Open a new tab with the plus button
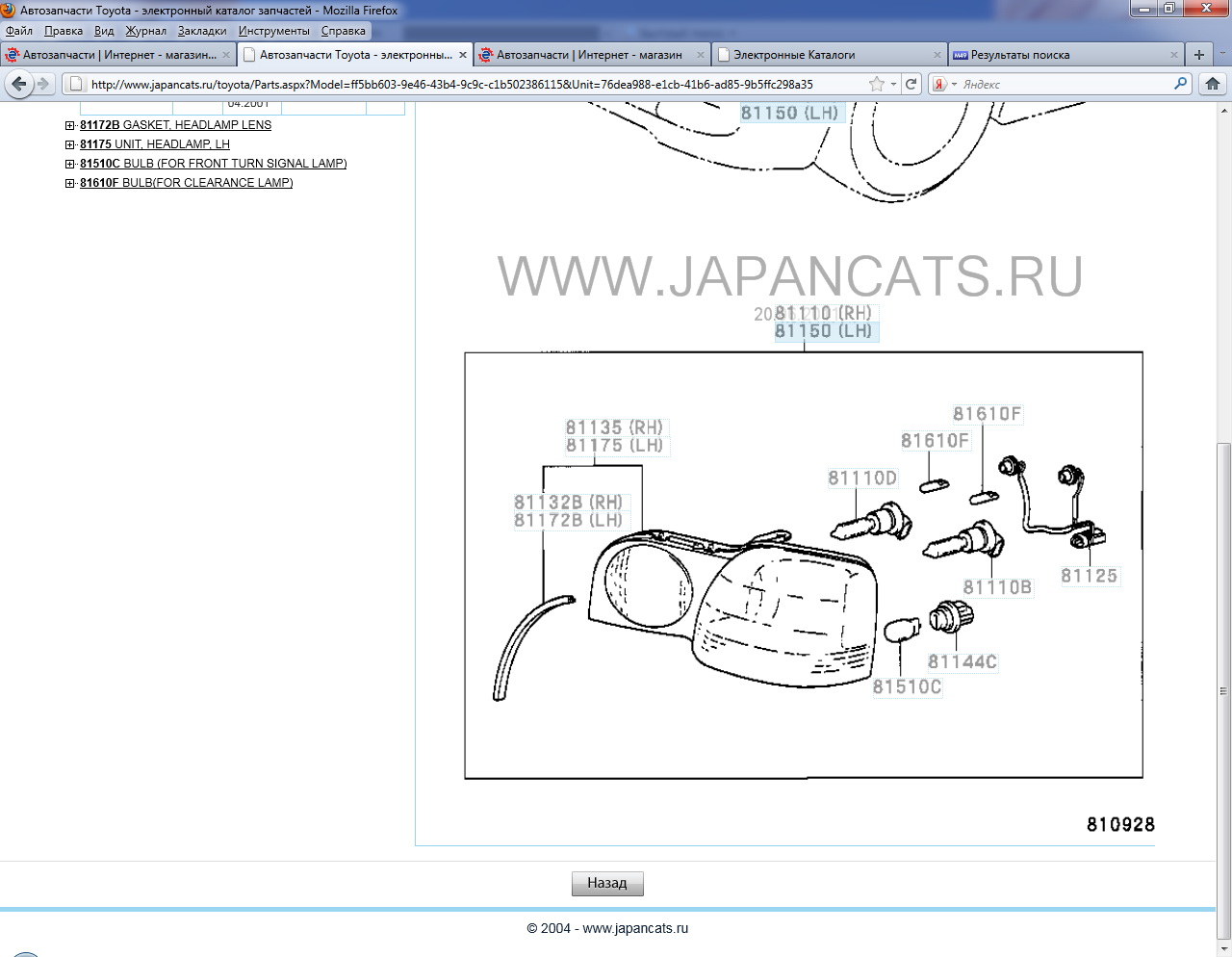 (1199, 55)
